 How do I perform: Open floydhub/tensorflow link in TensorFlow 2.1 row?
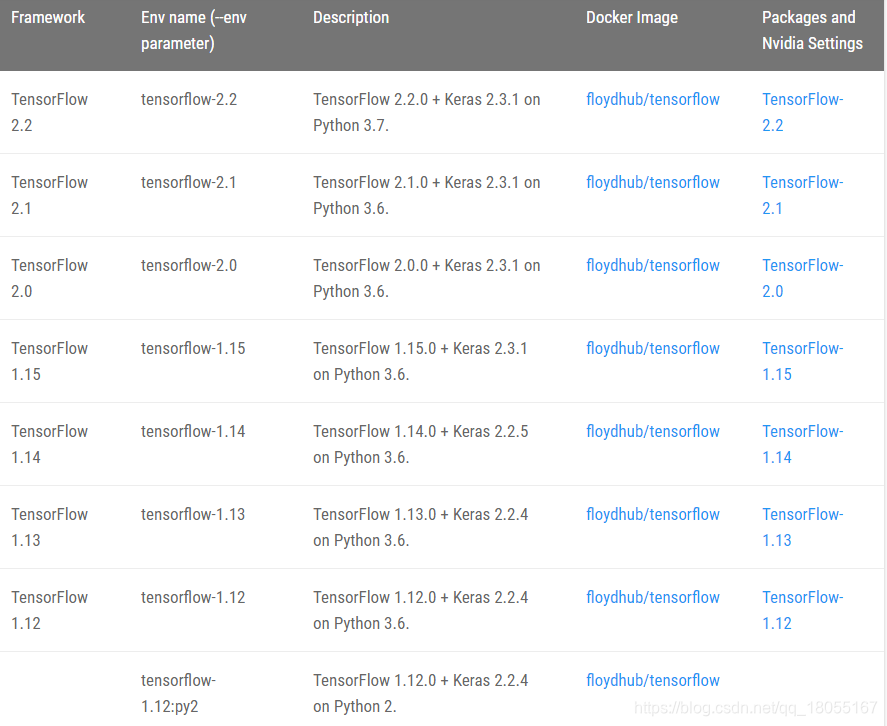[653, 183]
